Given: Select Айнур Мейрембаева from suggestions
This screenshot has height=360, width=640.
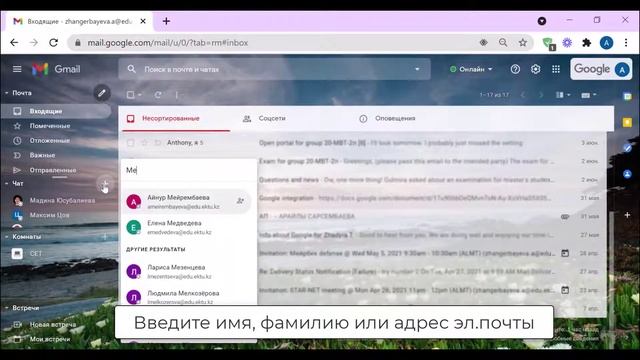Looking at the screenshot, I should (x=187, y=202).
